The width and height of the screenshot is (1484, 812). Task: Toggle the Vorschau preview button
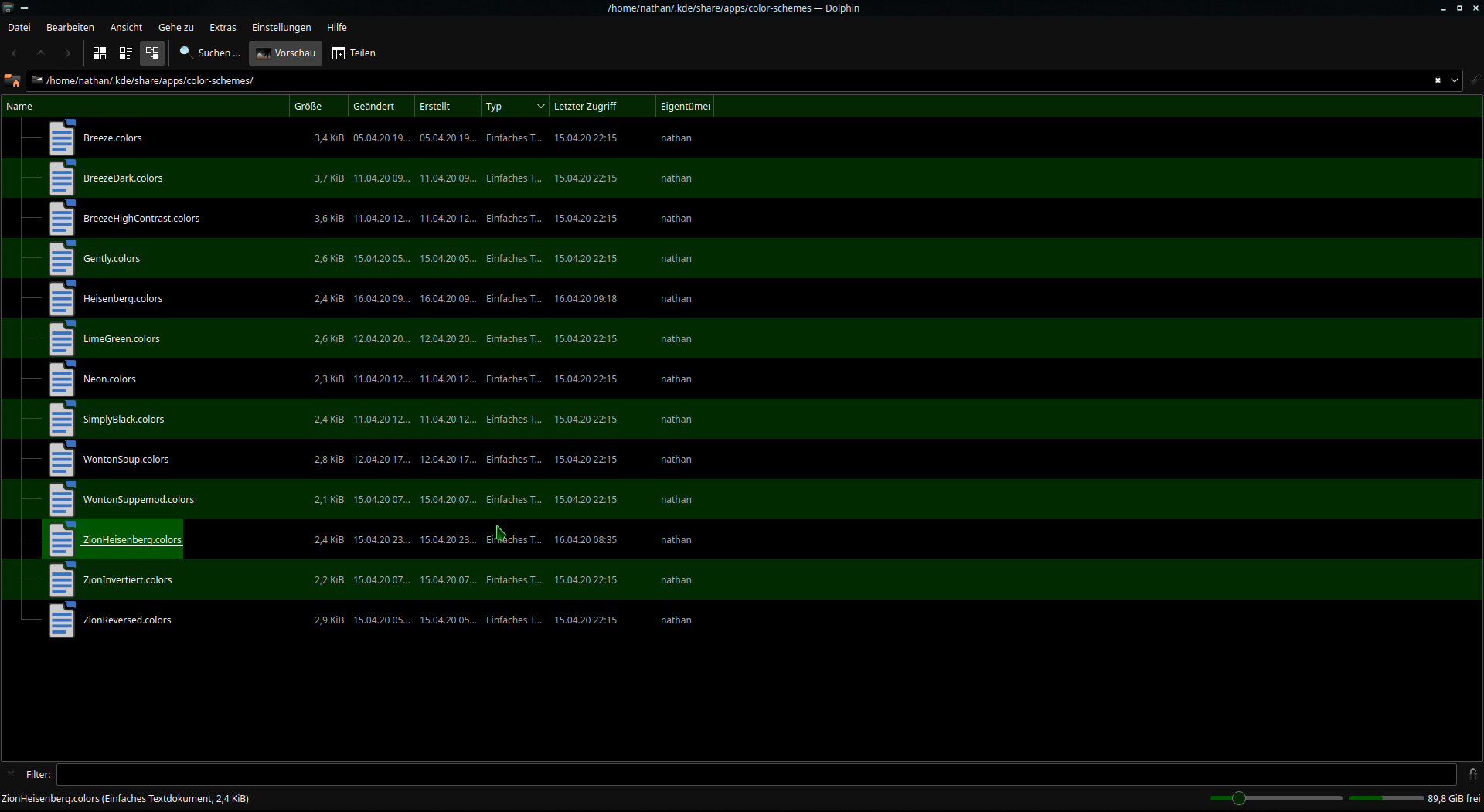[285, 53]
